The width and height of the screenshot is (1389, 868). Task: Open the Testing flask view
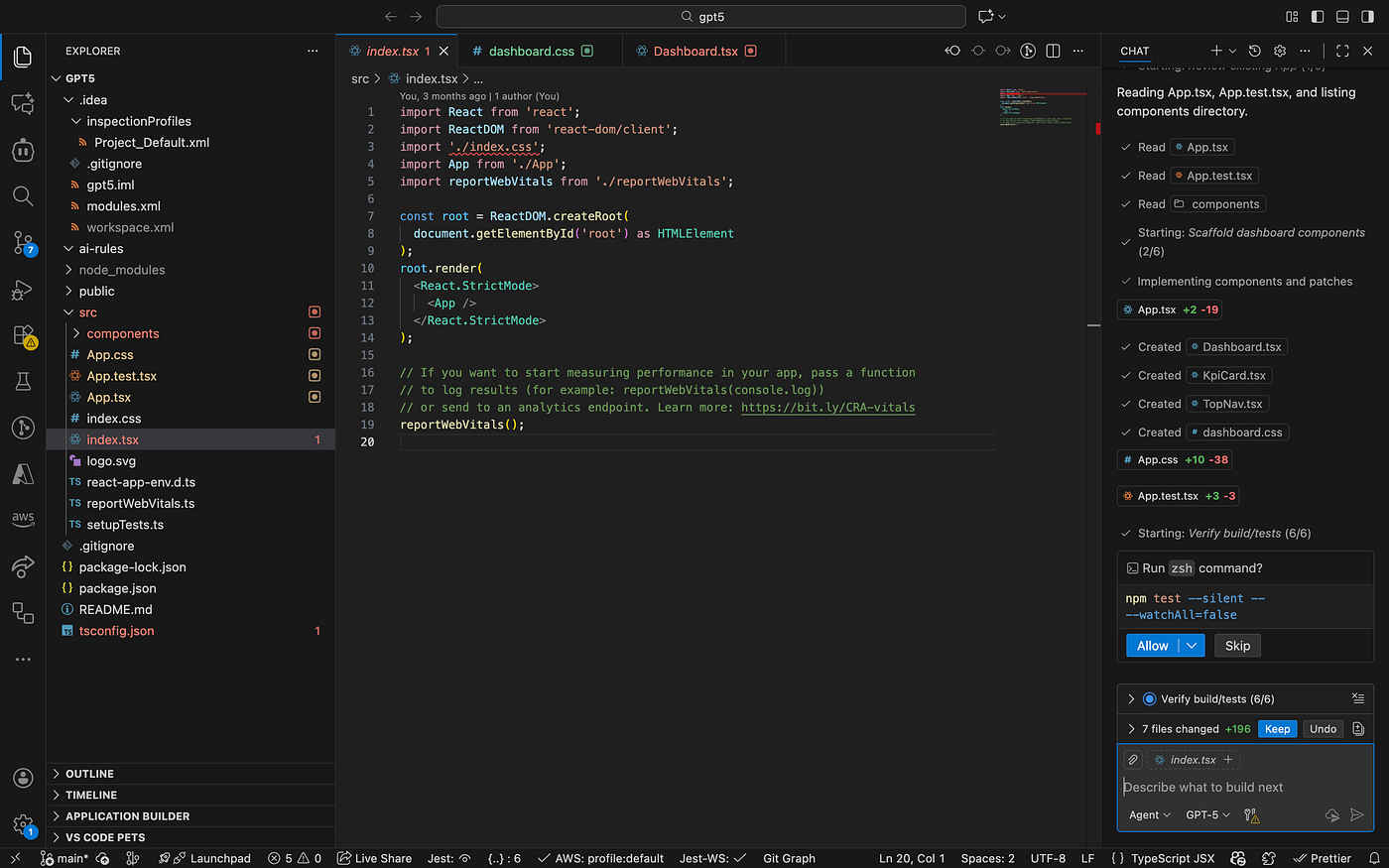point(23,382)
